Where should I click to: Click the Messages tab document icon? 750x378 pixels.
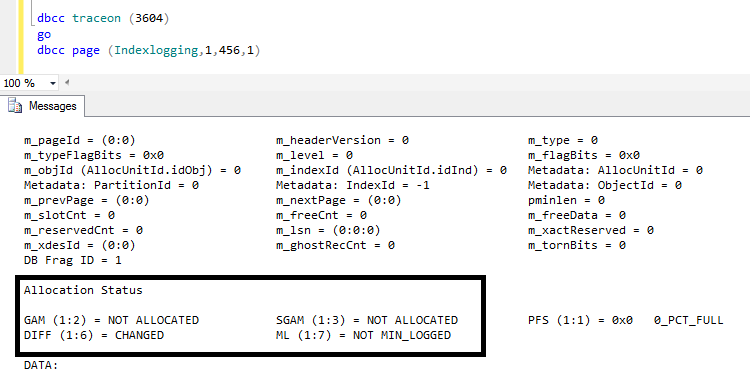pyautogui.click(x=15, y=106)
